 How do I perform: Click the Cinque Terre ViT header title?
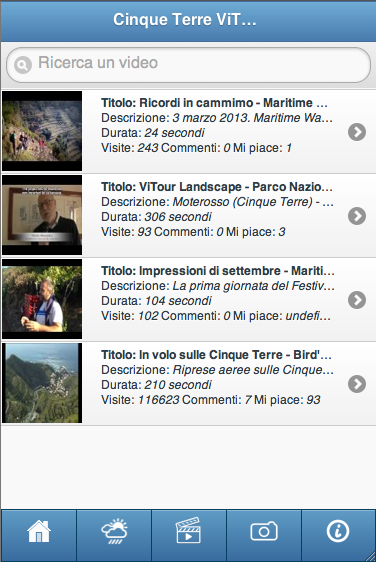pyautogui.click(x=185, y=20)
